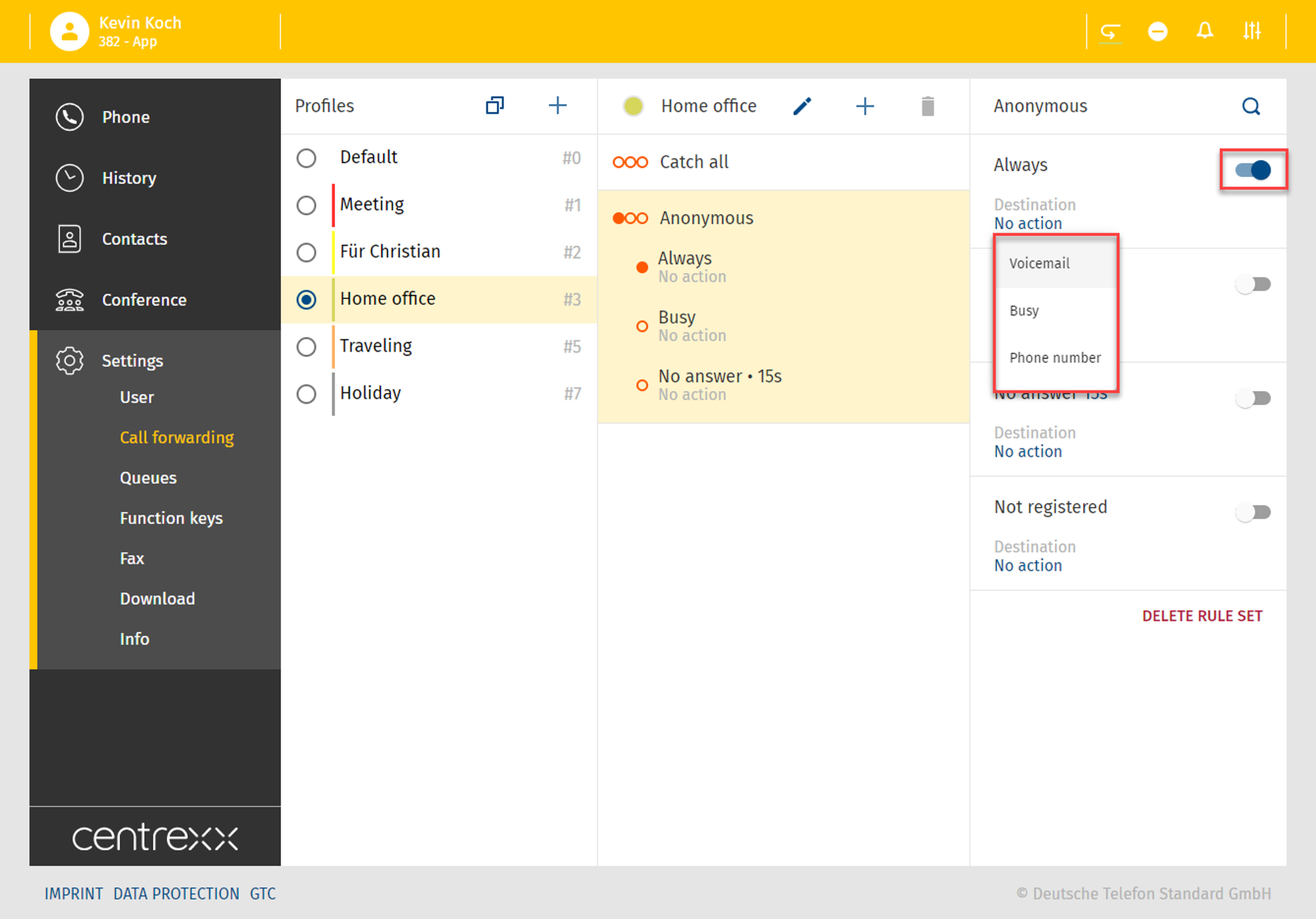1316x919 pixels.
Task: Copy profile using duplicate icon
Action: pyautogui.click(x=495, y=105)
